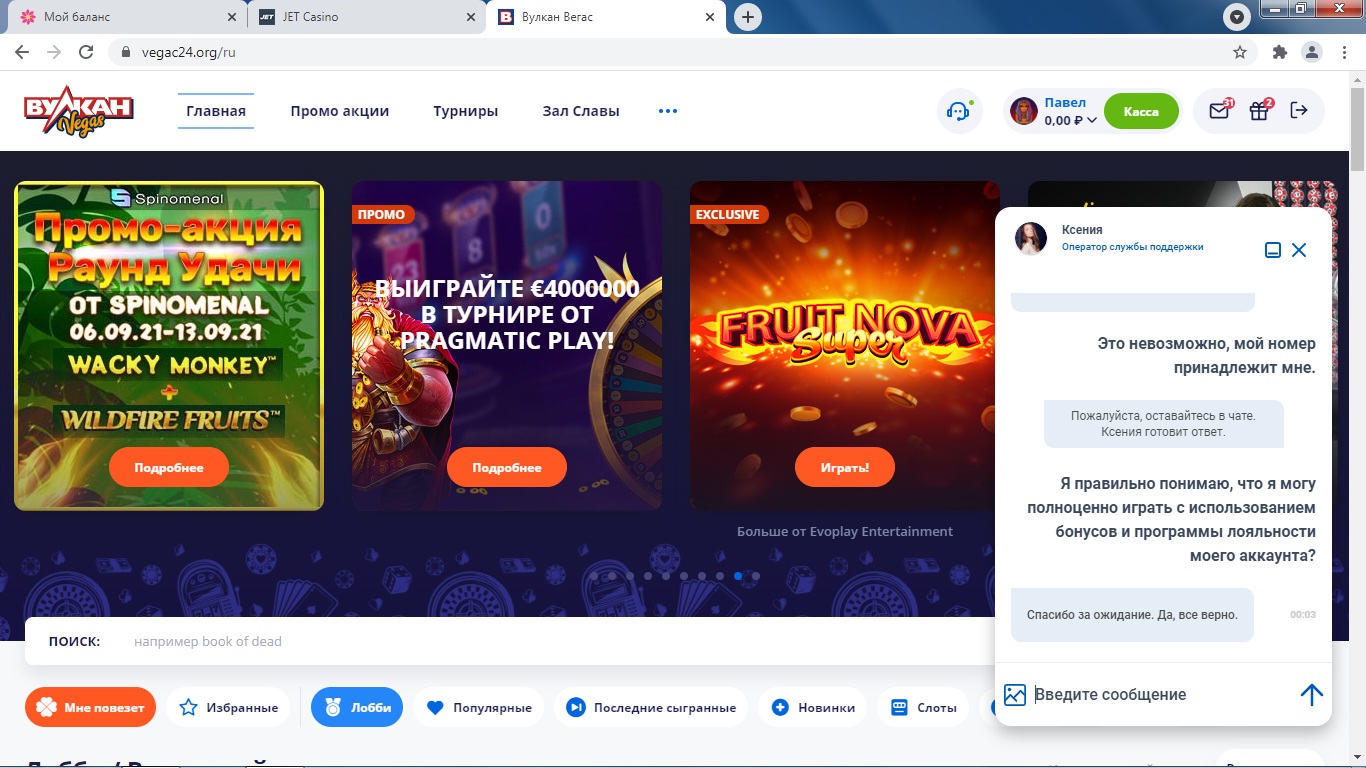The height and width of the screenshot is (768, 1366).
Task: Click Подробнее on the Spinomenal banner
Action: coord(169,467)
